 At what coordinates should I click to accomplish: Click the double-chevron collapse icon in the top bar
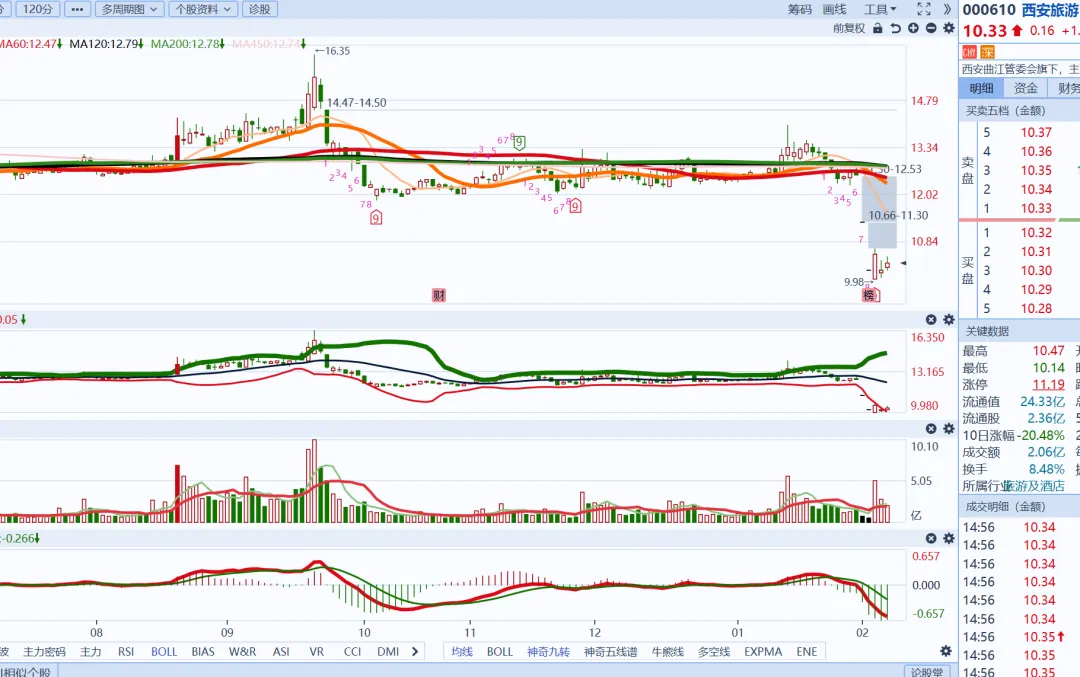[x=948, y=9]
